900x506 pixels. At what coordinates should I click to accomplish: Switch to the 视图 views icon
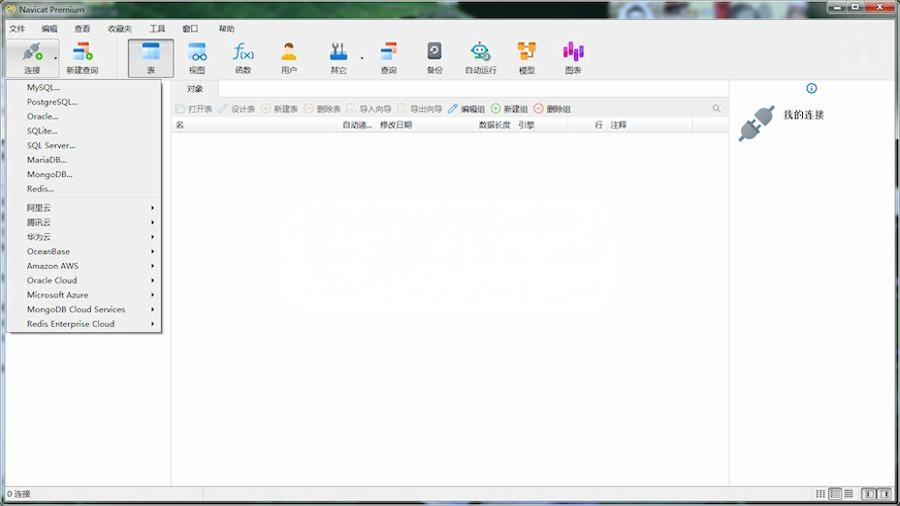pos(197,58)
